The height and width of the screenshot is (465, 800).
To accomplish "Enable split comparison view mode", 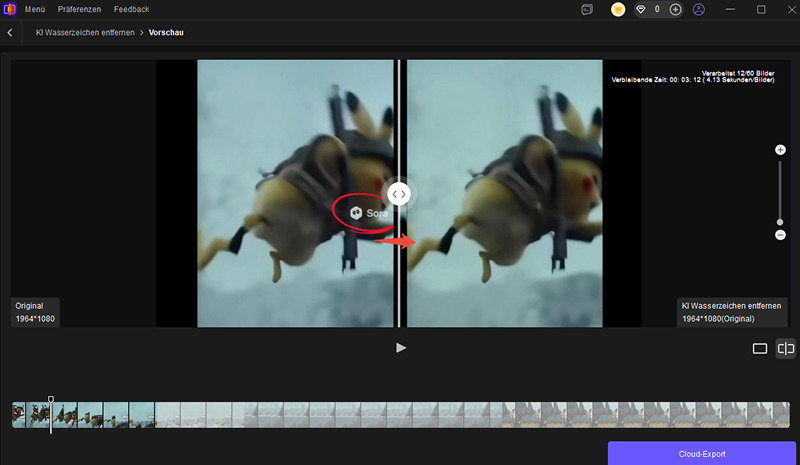I will 786,349.
